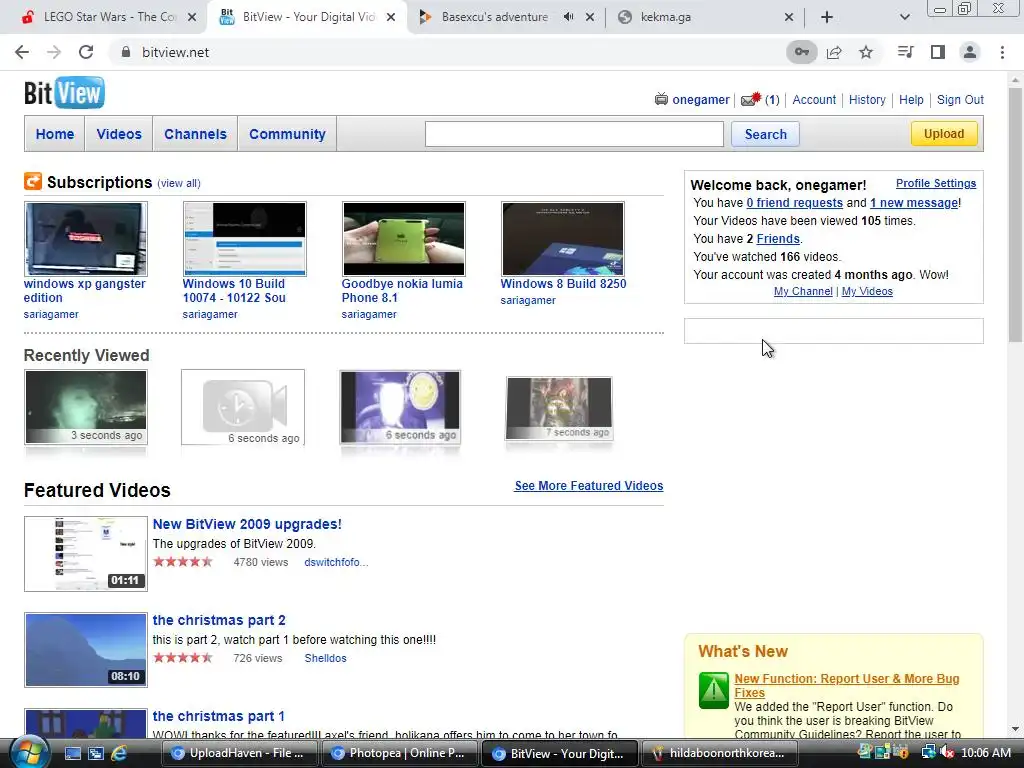Toggle the browser side panel icon
The image size is (1024, 768).
tap(938, 52)
